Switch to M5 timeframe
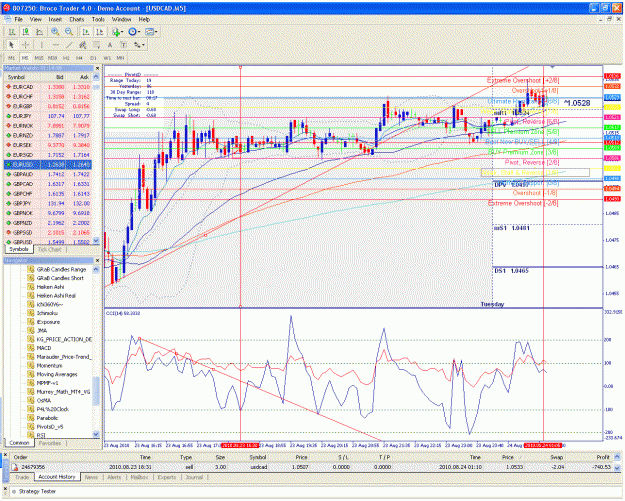Screen dimensions: 625x501 point(25,58)
